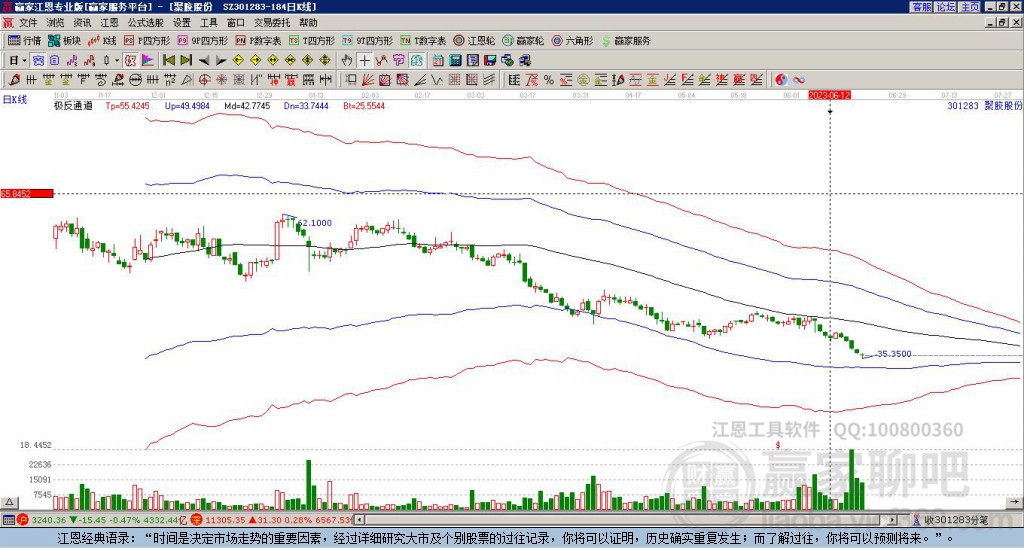Open the 公式选股 menu
The height and width of the screenshot is (548, 1024).
146,23
